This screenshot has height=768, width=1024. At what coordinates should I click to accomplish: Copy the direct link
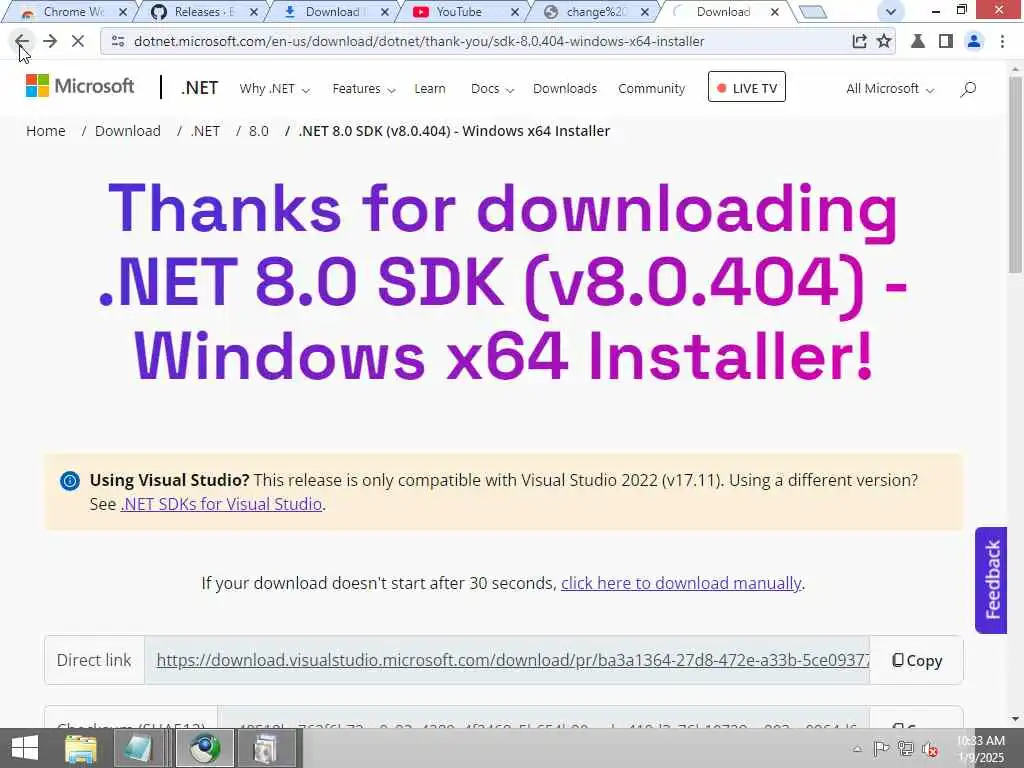click(x=917, y=660)
